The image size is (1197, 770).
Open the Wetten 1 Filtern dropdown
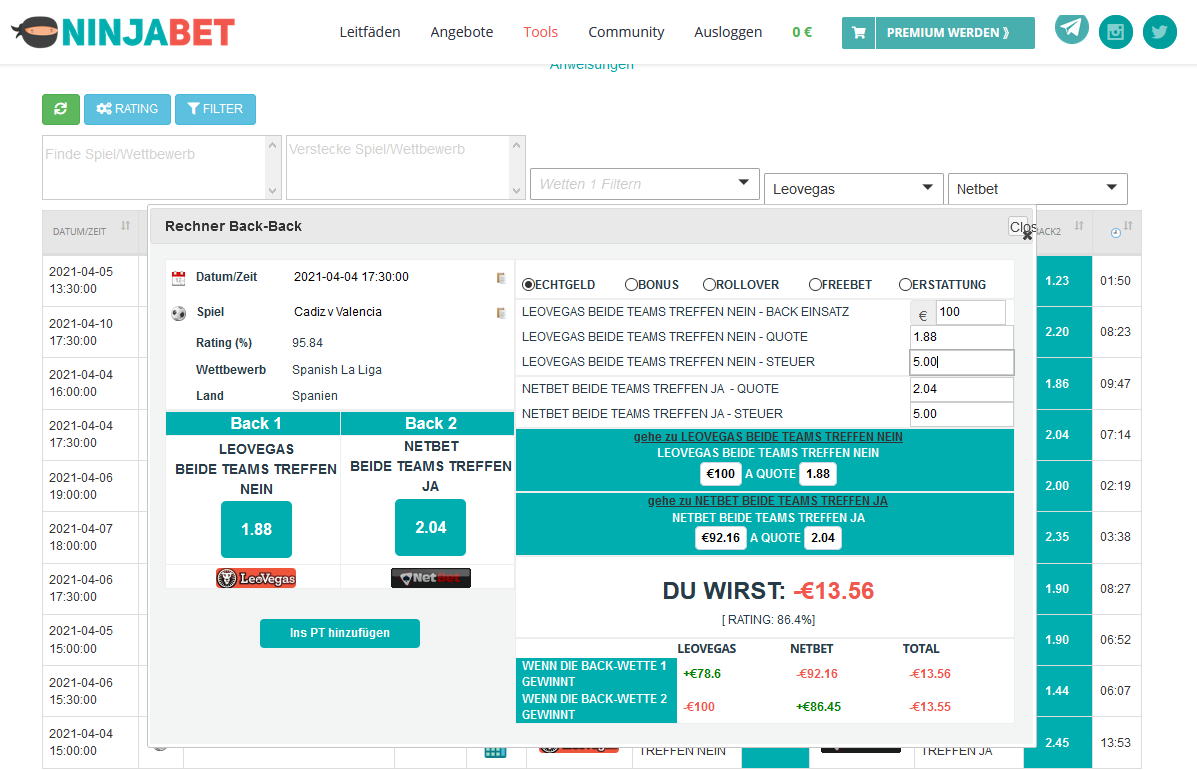644,184
